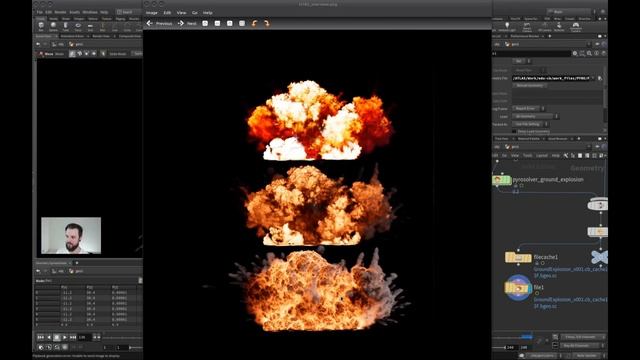Open View menu in image viewer
Image resolution: width=640 pixels, height=360 pixels.
point(181,13)
